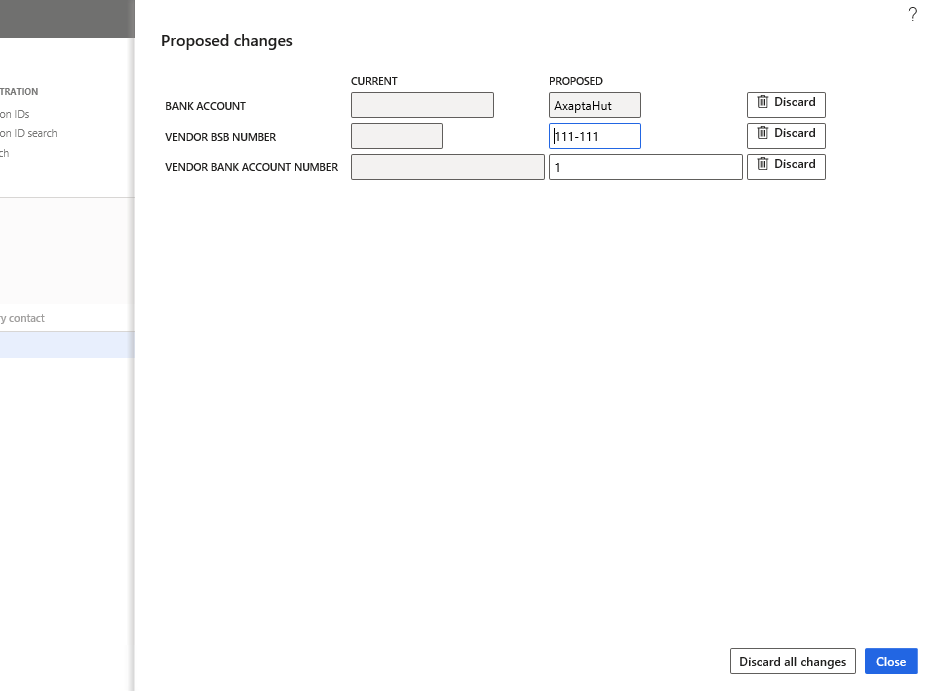Screen dimensions: 928x691
Task: Click the BANK ACCOUNT field label
Action: coord(205,106)
